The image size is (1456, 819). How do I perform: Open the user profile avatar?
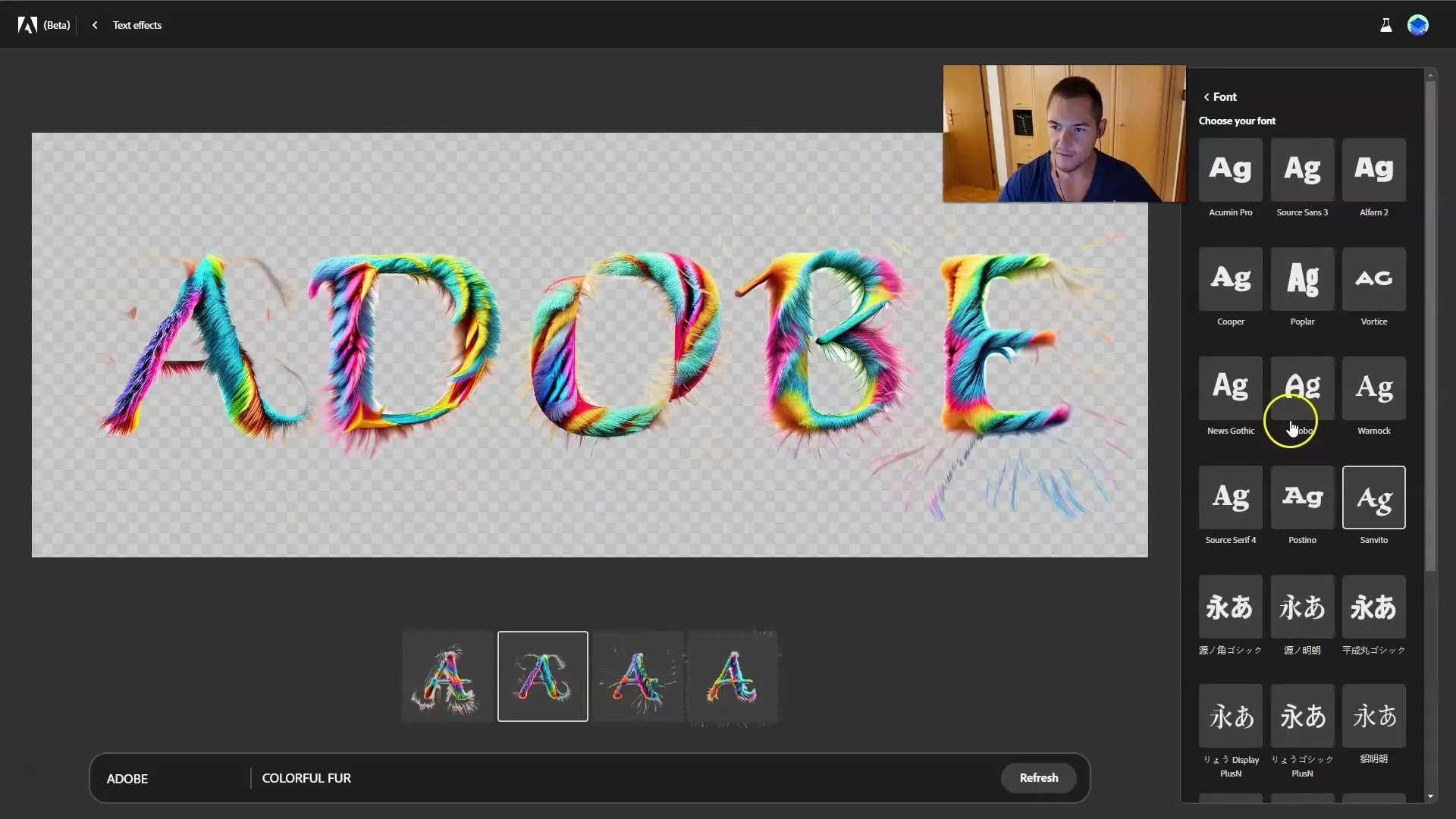tap(1417, 25)
